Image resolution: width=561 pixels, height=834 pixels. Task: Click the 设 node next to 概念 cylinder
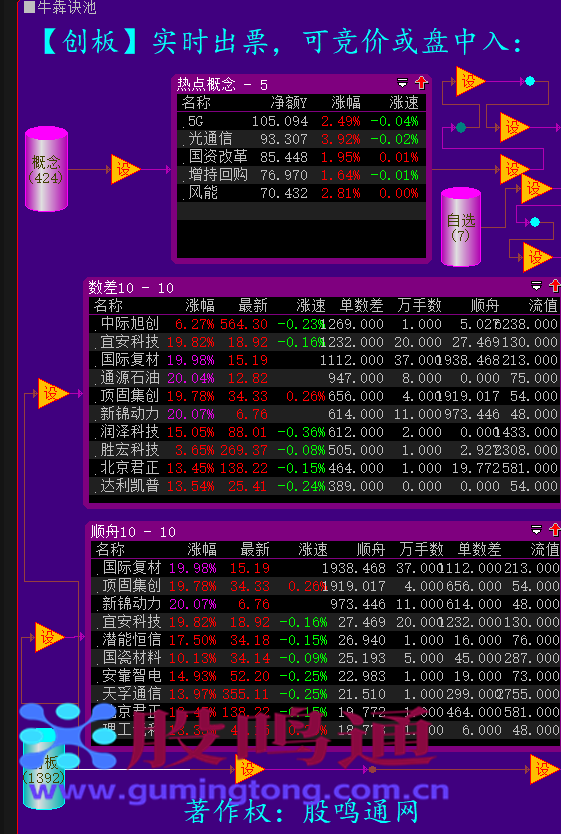[x=125, y=170]
